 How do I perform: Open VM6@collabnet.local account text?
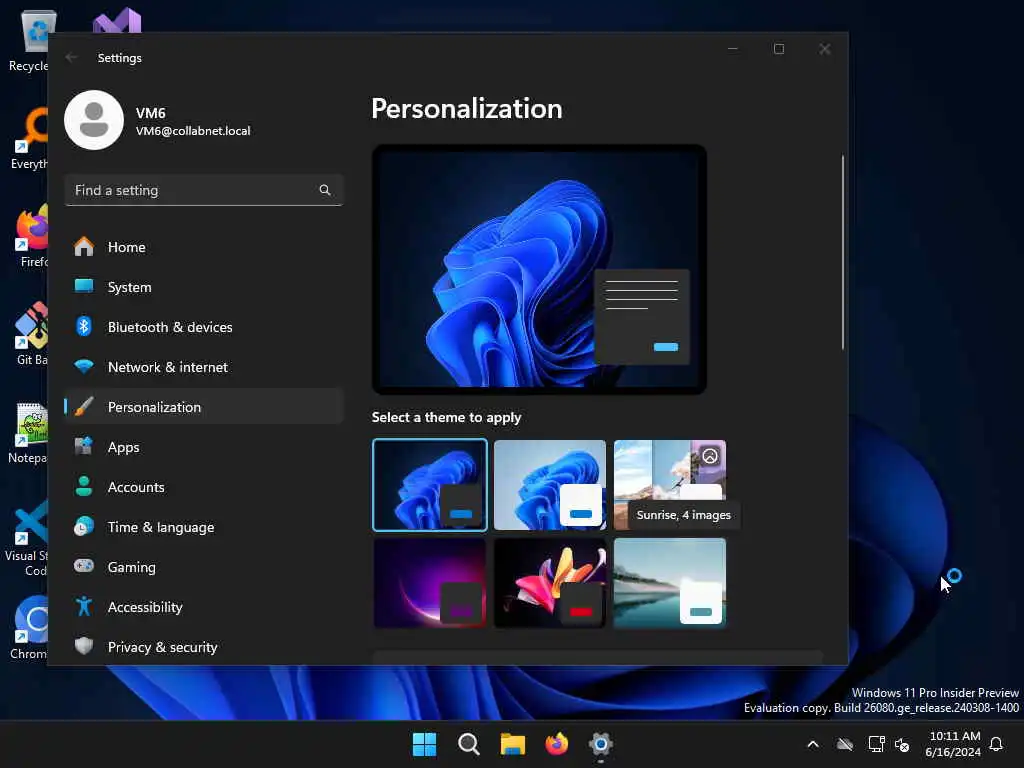tap(193, 131)
